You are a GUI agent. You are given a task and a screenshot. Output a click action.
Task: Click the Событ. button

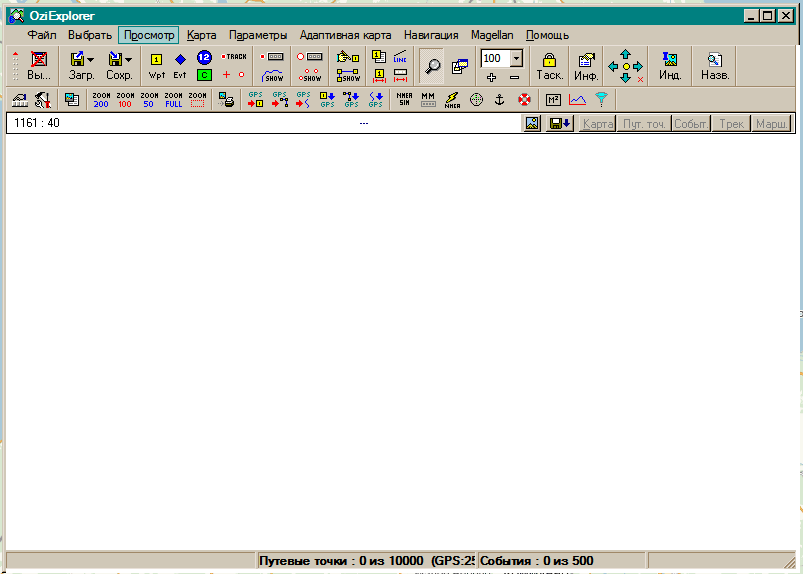[x=691, y=123]
